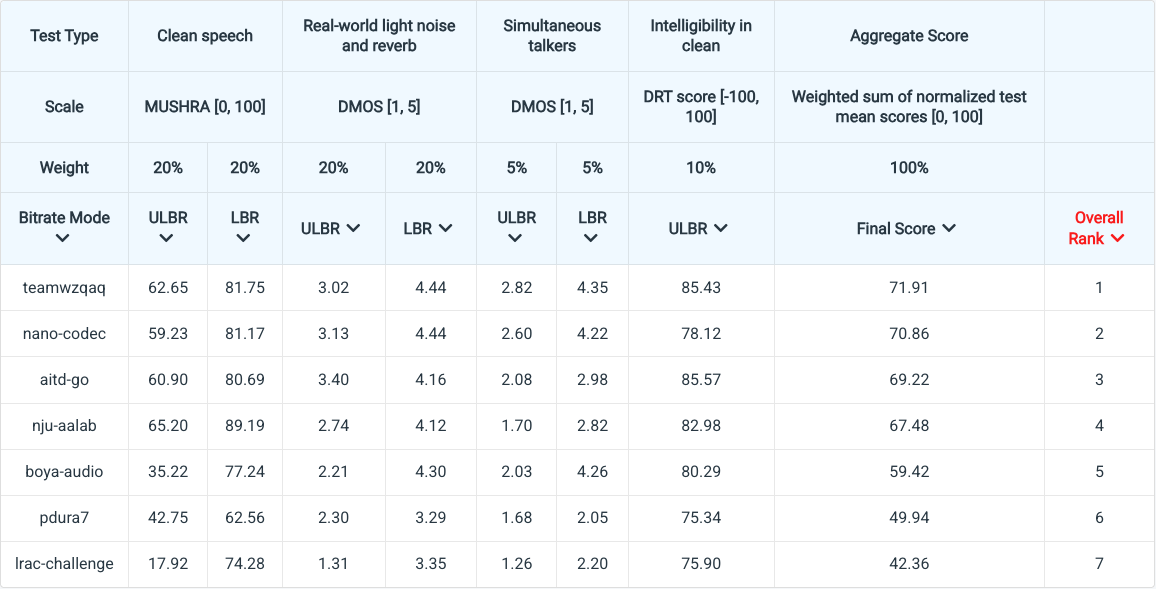Select the teamwzqaq team row
The width and height of the screenshot is (1156, 589).
(x=64, y=288)
